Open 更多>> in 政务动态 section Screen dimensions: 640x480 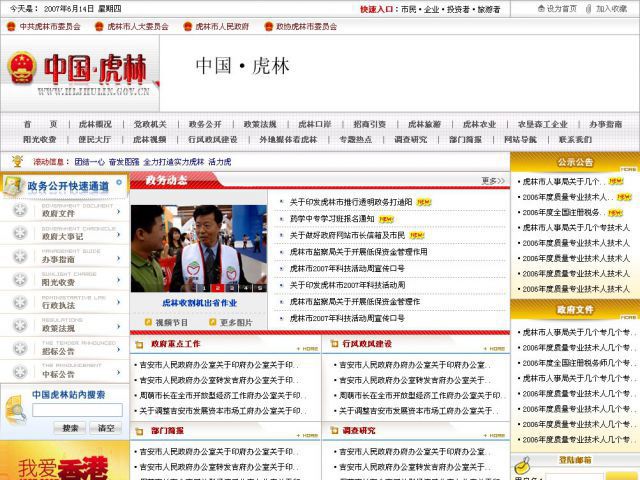point(493,181)
